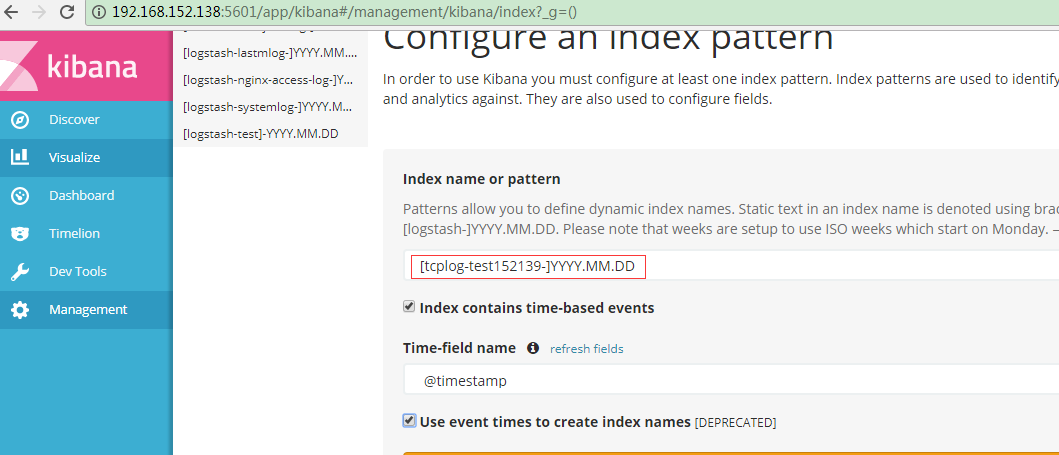1059x455 pixels.
Task: Open the Management menu item
Action: (86, 310)
